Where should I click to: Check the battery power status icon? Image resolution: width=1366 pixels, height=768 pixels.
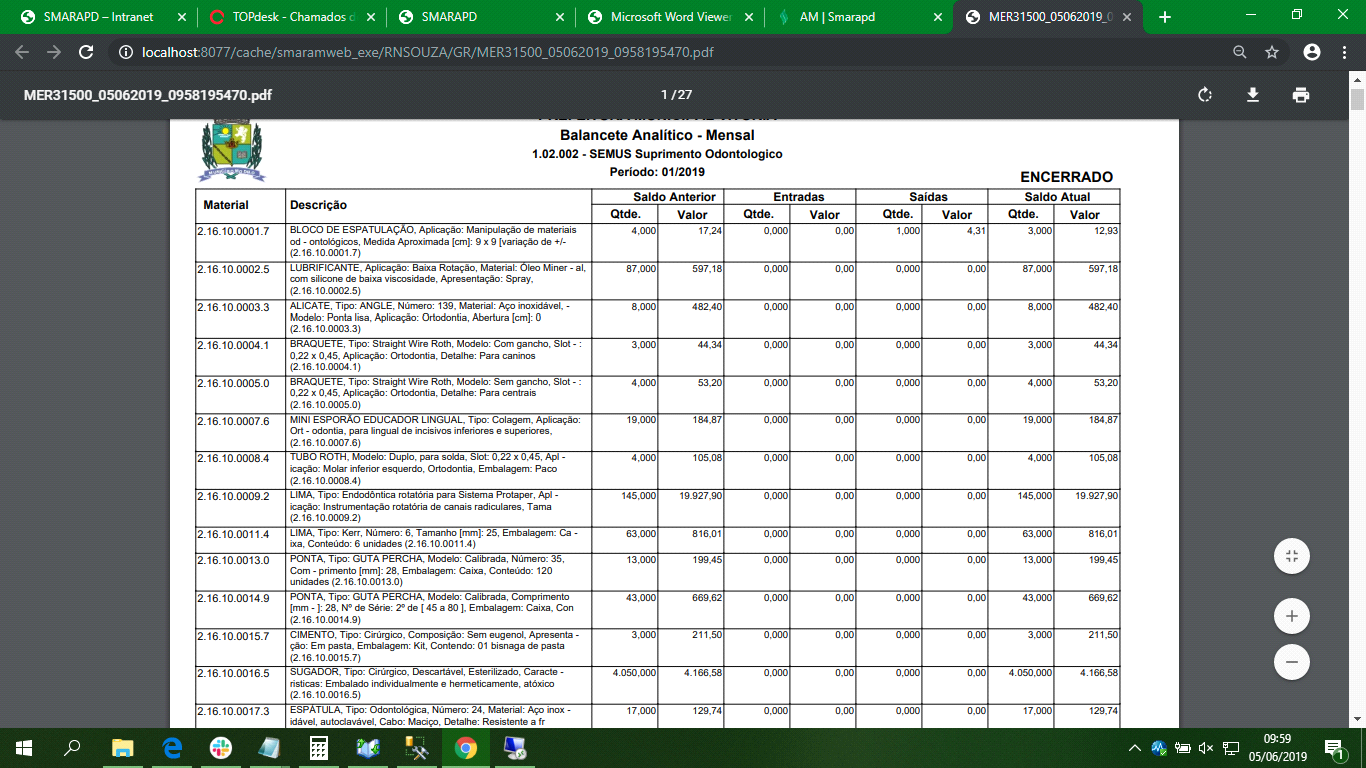[1182, 747]
